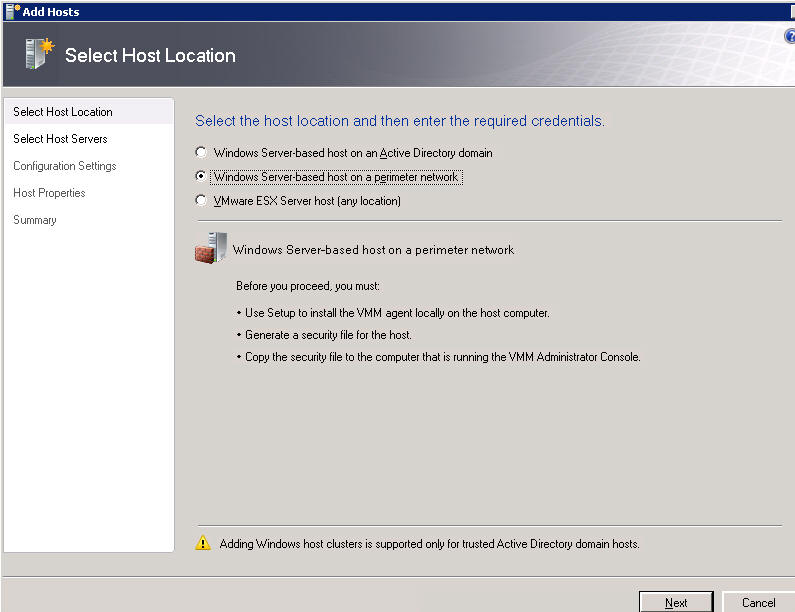Screen dimensions: 795x612
Task: Click the Next button
Action: [x=676, y=602]
